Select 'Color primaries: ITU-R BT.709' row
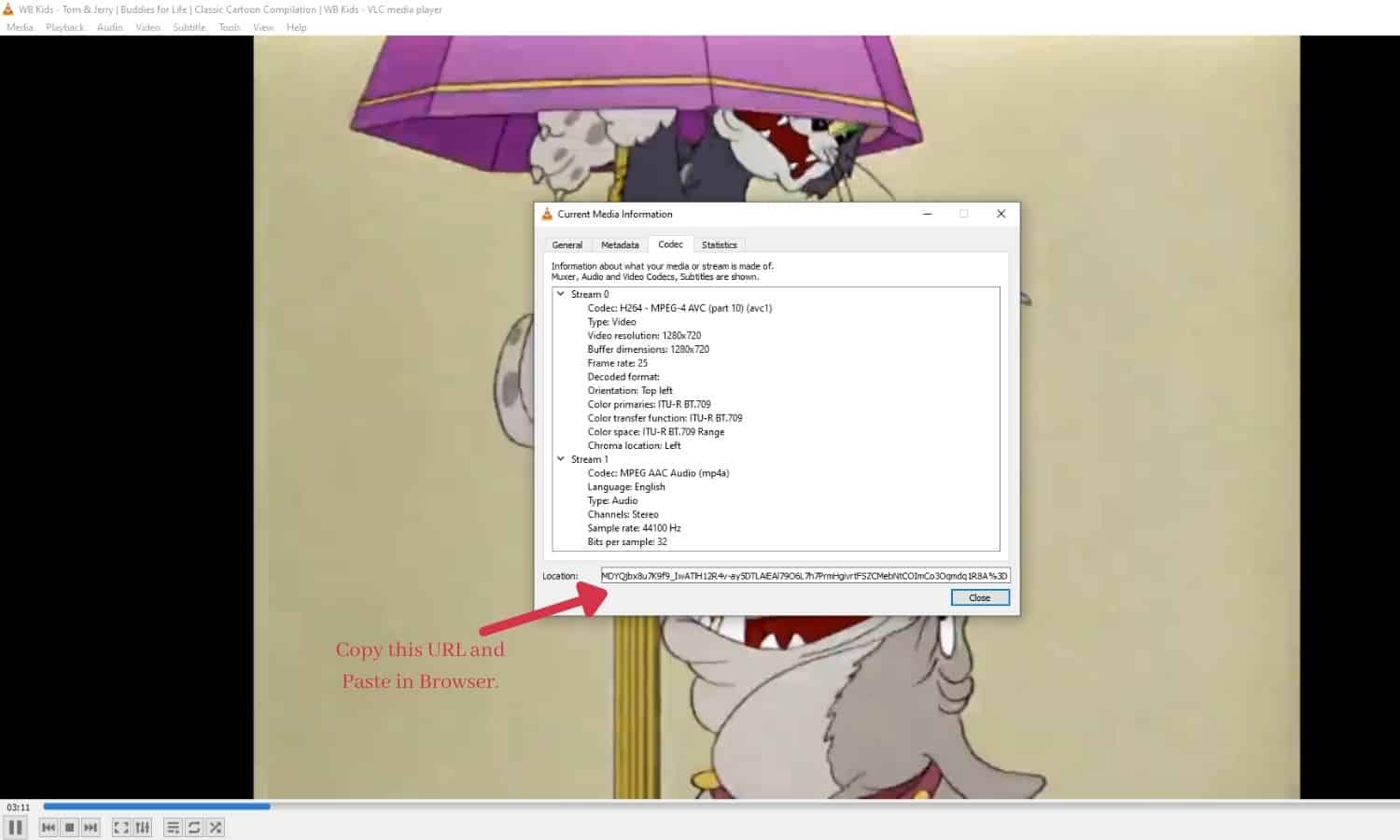Screen dimensions: 1400x840 pos(650,404)
